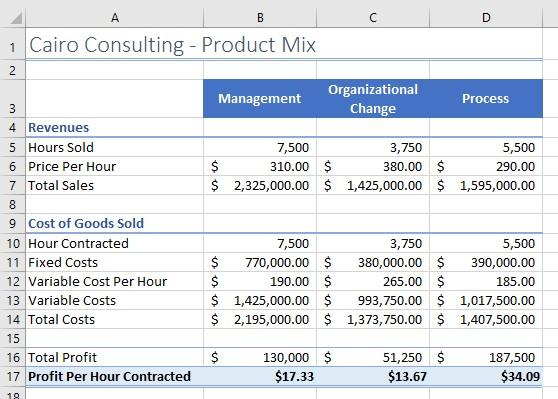Select the Total Costs label cell
The image size is (558, 399).
[115, 319]
